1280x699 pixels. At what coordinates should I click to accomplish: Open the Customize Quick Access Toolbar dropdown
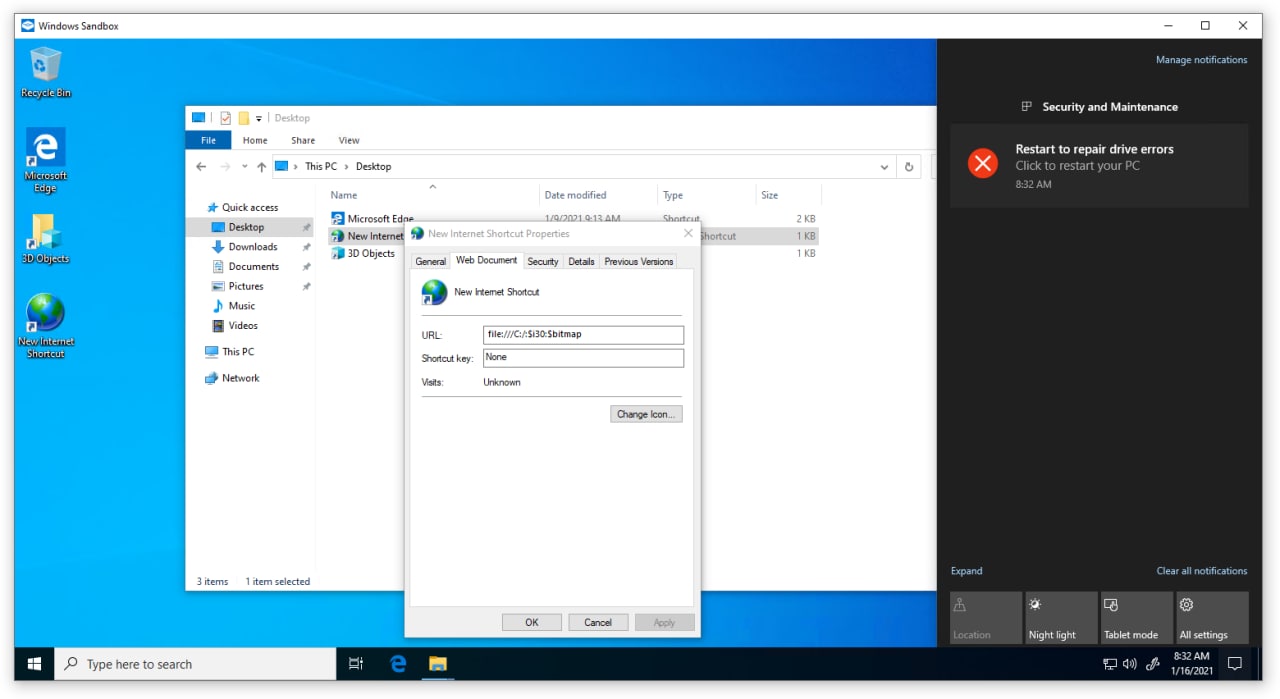click(x=259, y=118)
